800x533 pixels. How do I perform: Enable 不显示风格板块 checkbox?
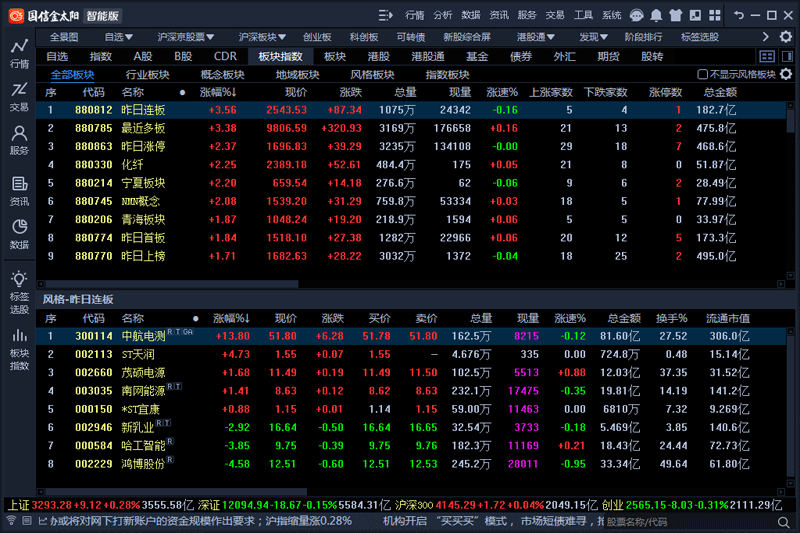702,75
